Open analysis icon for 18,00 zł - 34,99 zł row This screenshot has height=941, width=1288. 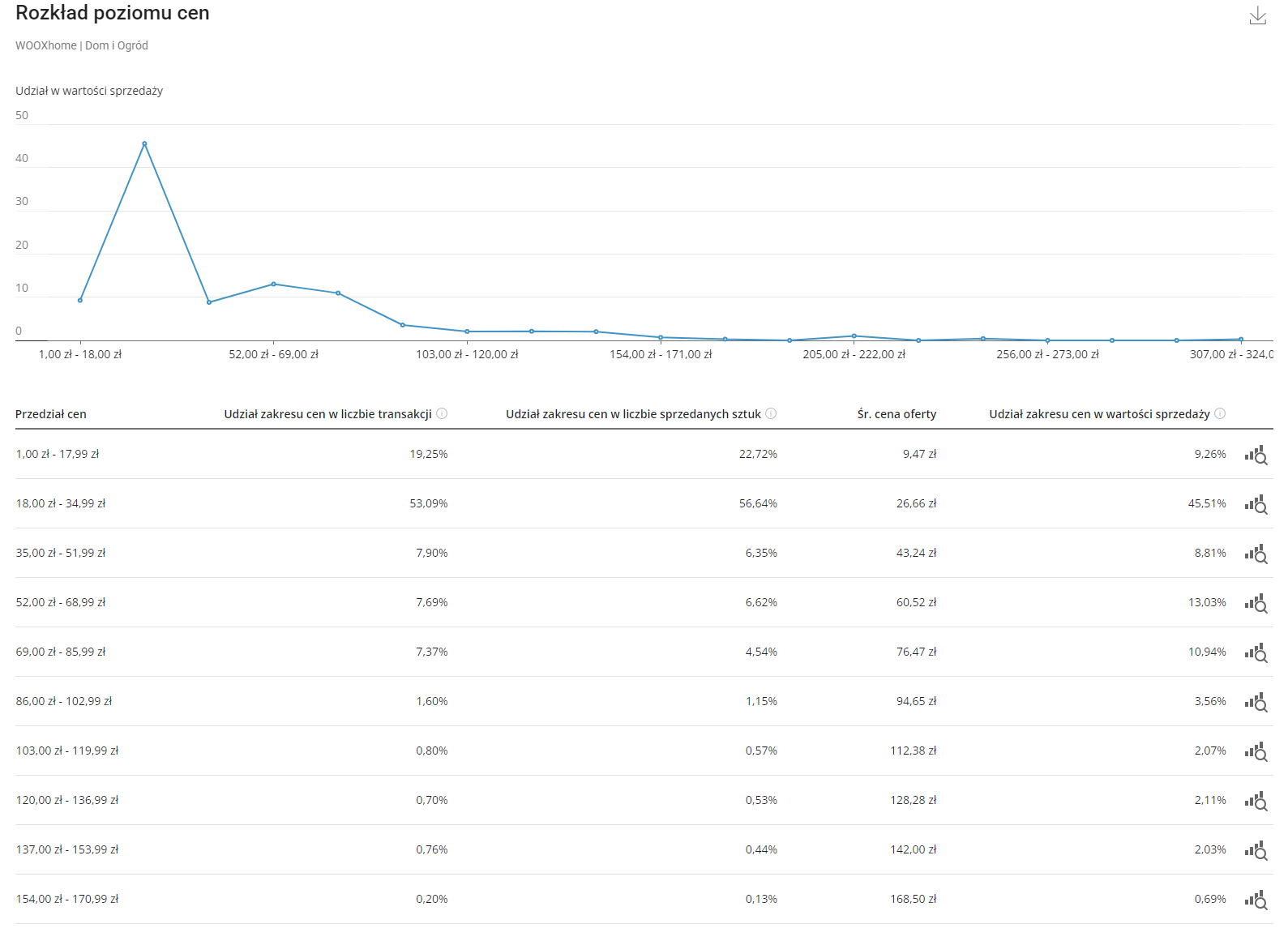[1256, 504]
